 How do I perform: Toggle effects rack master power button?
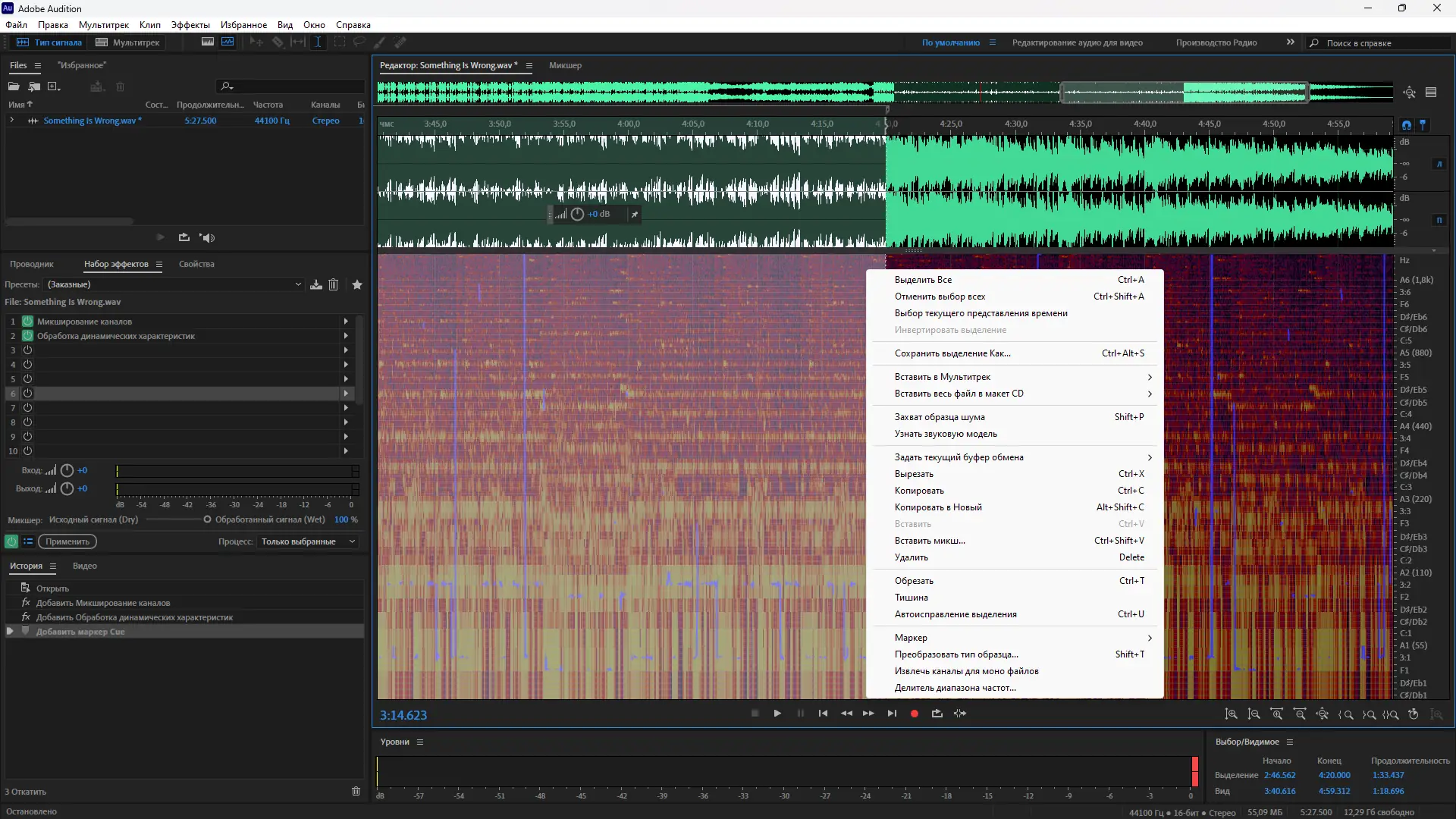11,541
